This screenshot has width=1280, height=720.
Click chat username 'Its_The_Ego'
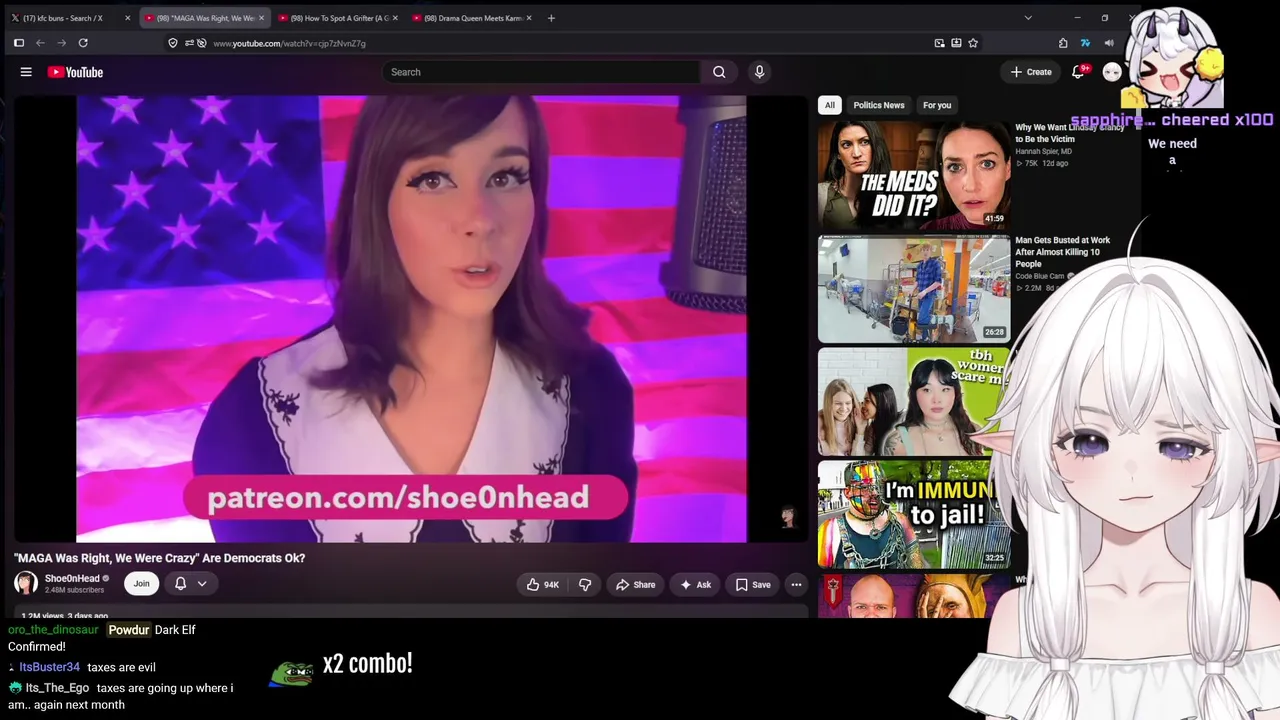click(x=57, y=688)
